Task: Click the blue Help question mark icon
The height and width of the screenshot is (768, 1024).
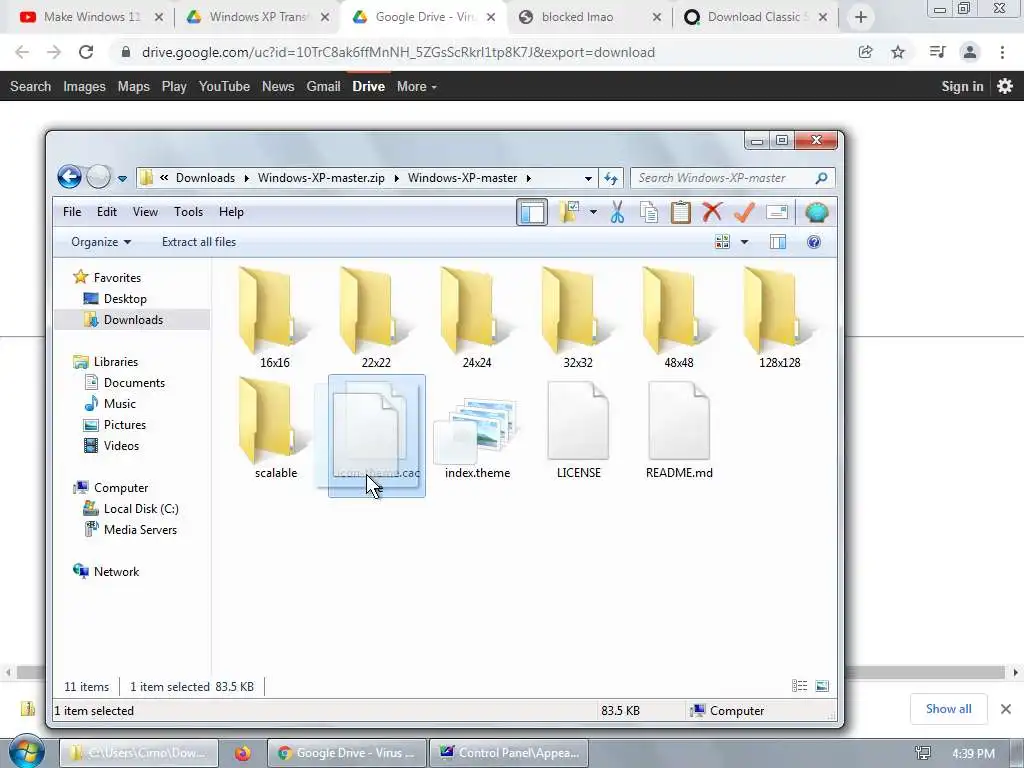Action: point(814,242)
